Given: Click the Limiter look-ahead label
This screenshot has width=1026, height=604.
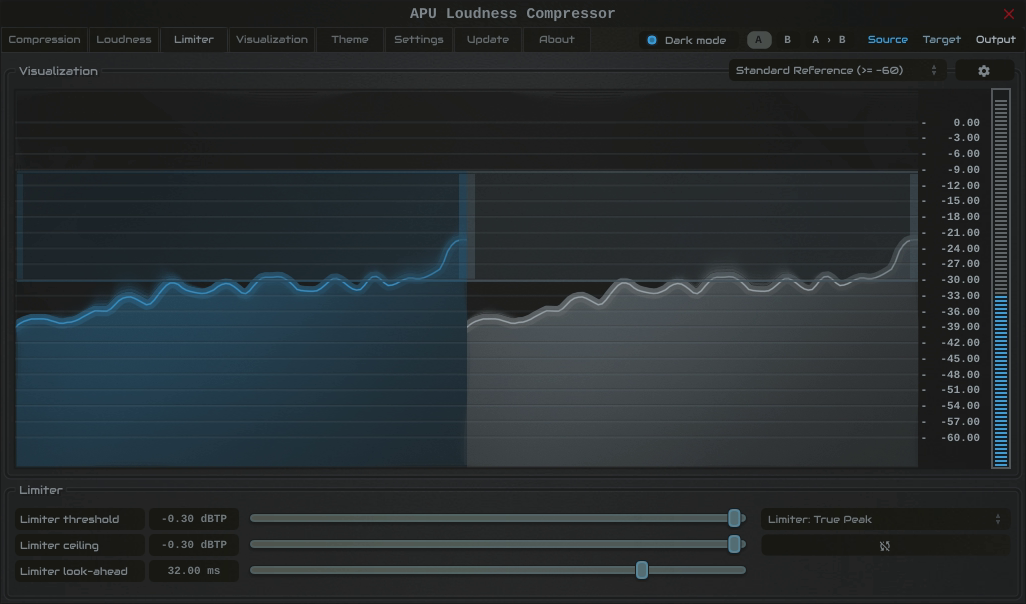Looking at the screenshot, I should (79, 571).
